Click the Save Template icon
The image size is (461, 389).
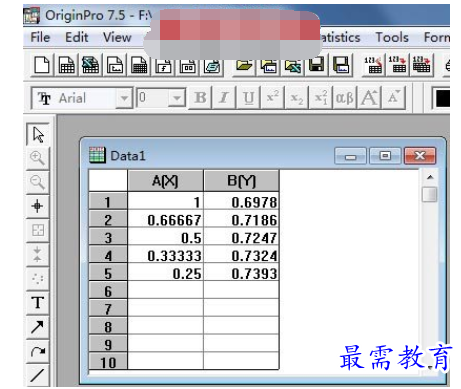341,65
